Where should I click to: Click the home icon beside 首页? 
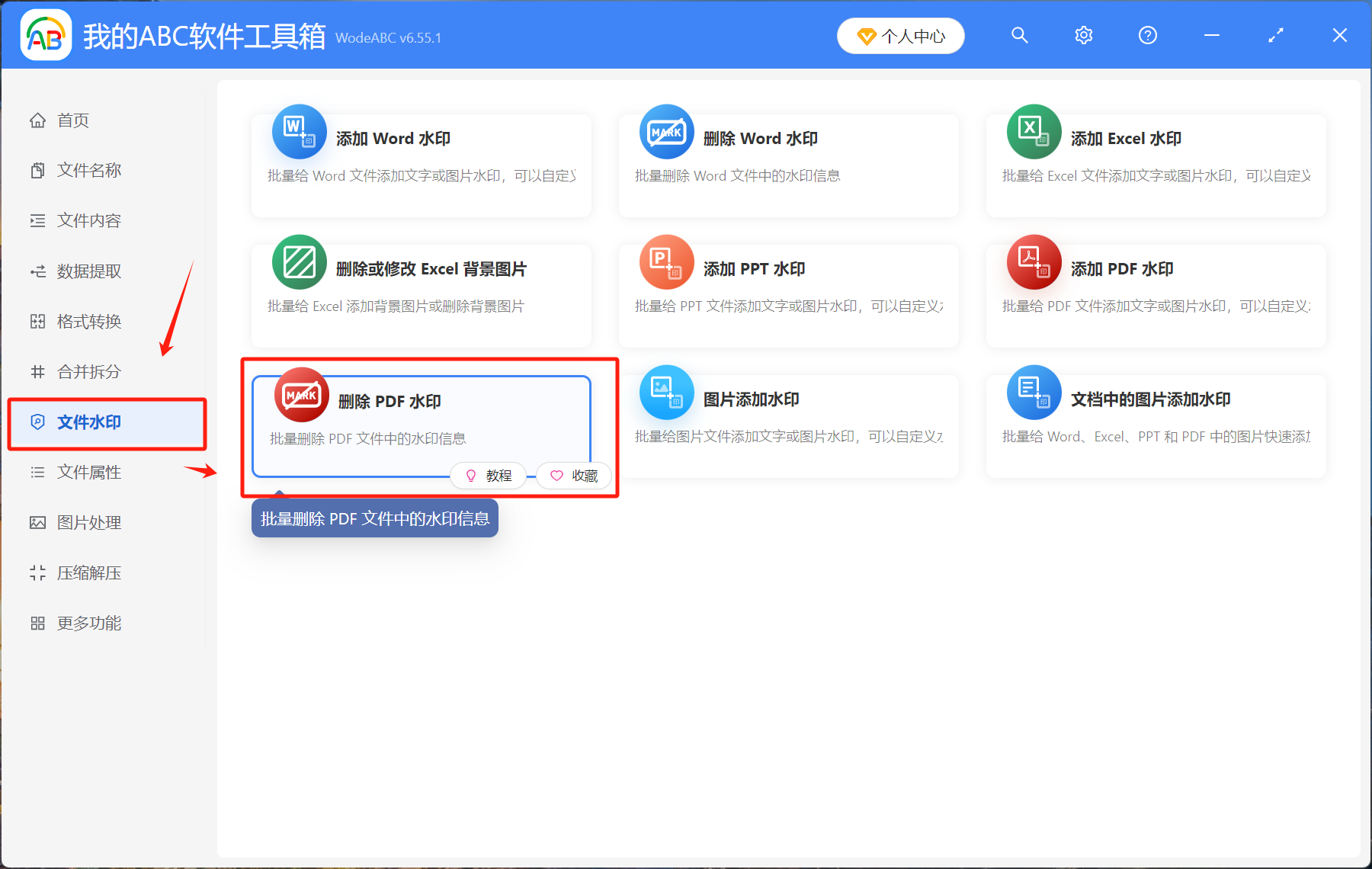pyautogui.click(x=37, y=120)
